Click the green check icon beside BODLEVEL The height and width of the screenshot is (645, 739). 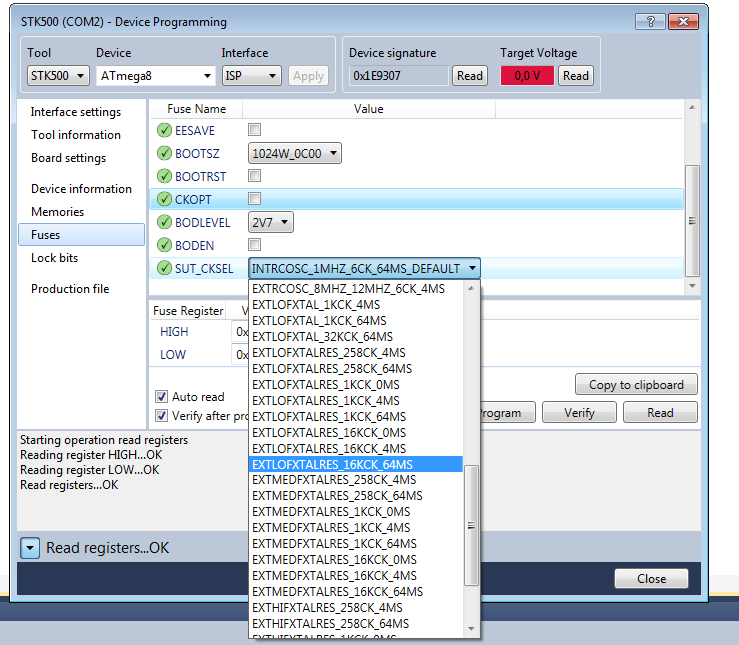click(164, 222)
